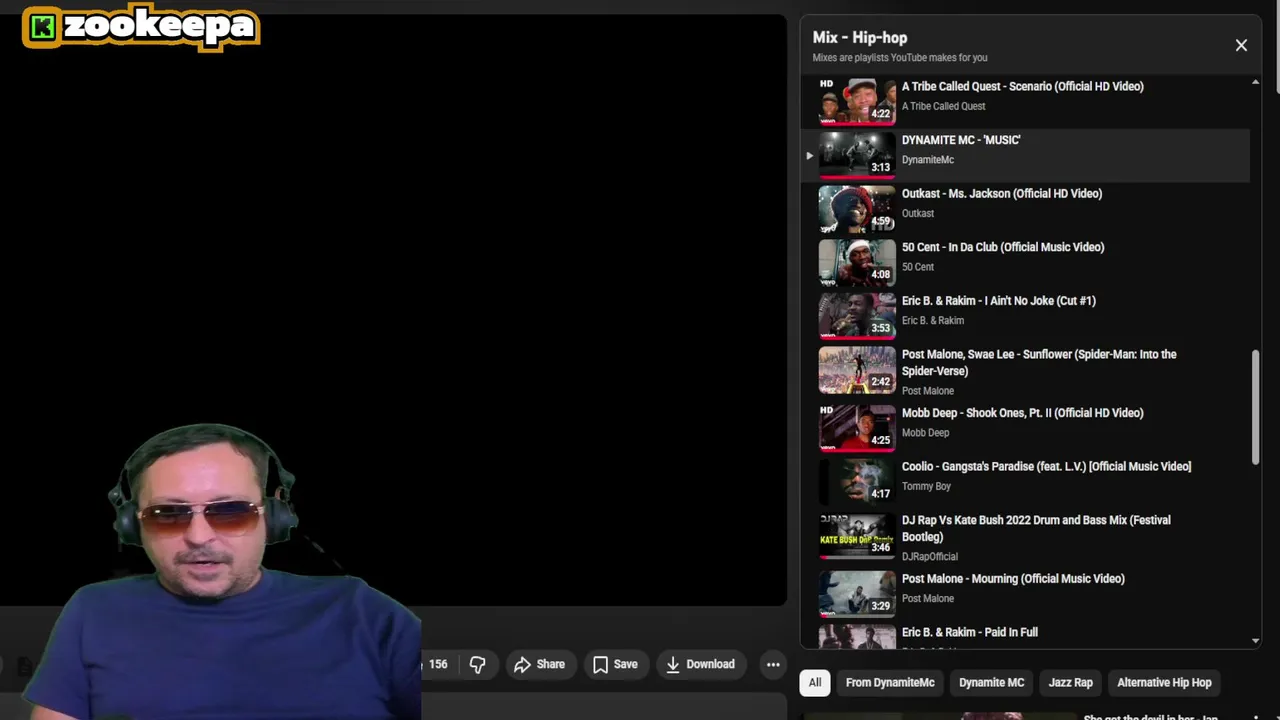Viewport: 1280px width, 720px height.
Task: Open Outkast Ms. Jackson thumbnail
Action: tap(857, 208)
